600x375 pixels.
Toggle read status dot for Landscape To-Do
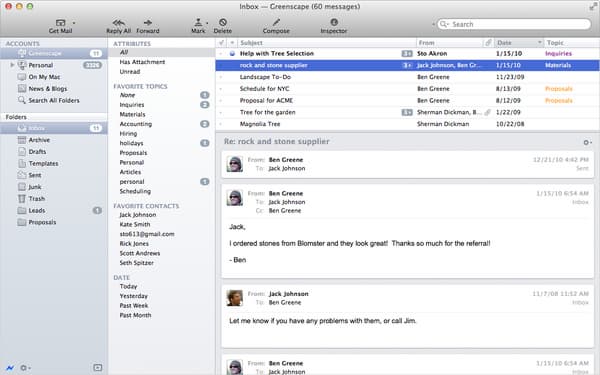point(221,77)
